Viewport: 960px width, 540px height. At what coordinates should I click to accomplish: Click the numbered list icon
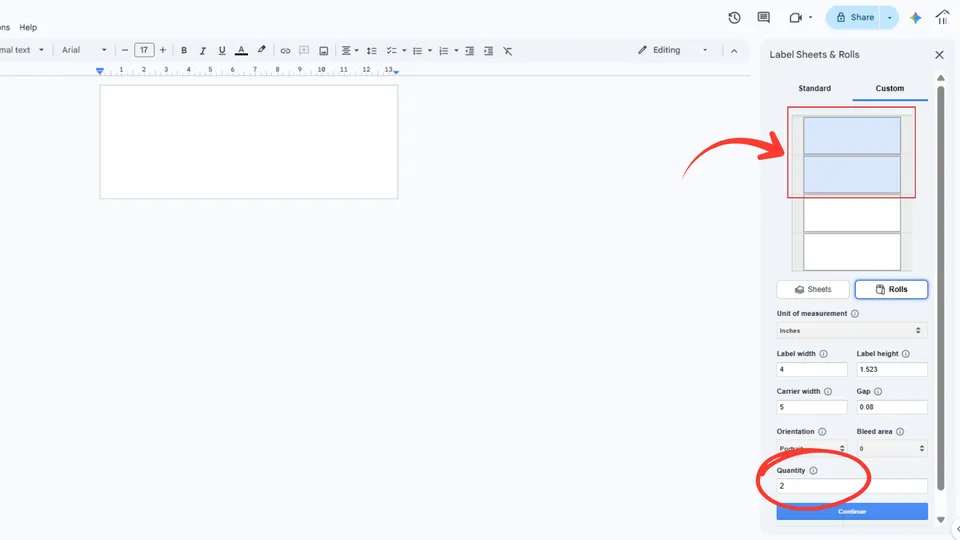pos(444,51)
